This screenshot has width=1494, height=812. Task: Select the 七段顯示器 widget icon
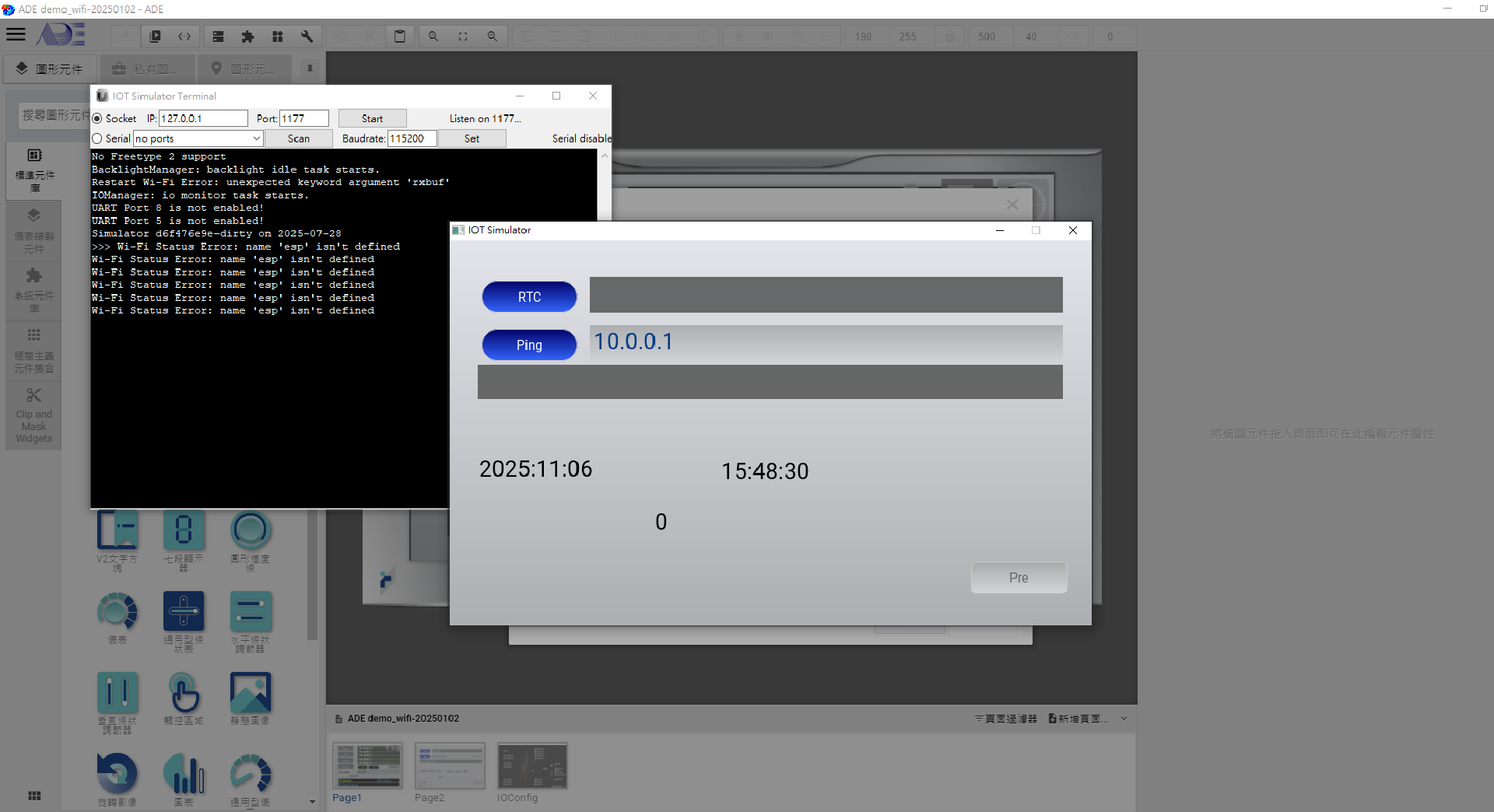coord(184,530)
